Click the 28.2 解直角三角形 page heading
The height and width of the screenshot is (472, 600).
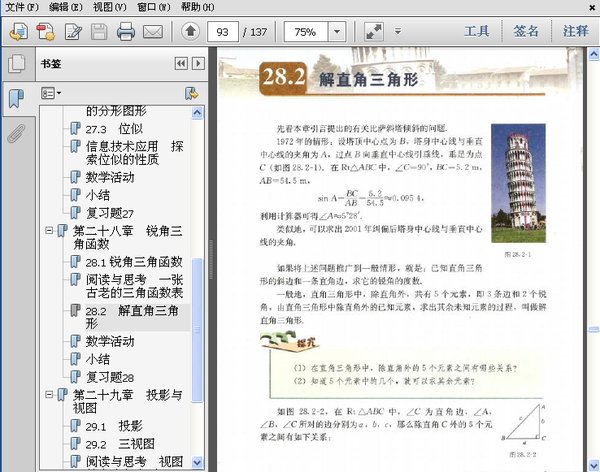pyautogui.click(x=340, y=78)
